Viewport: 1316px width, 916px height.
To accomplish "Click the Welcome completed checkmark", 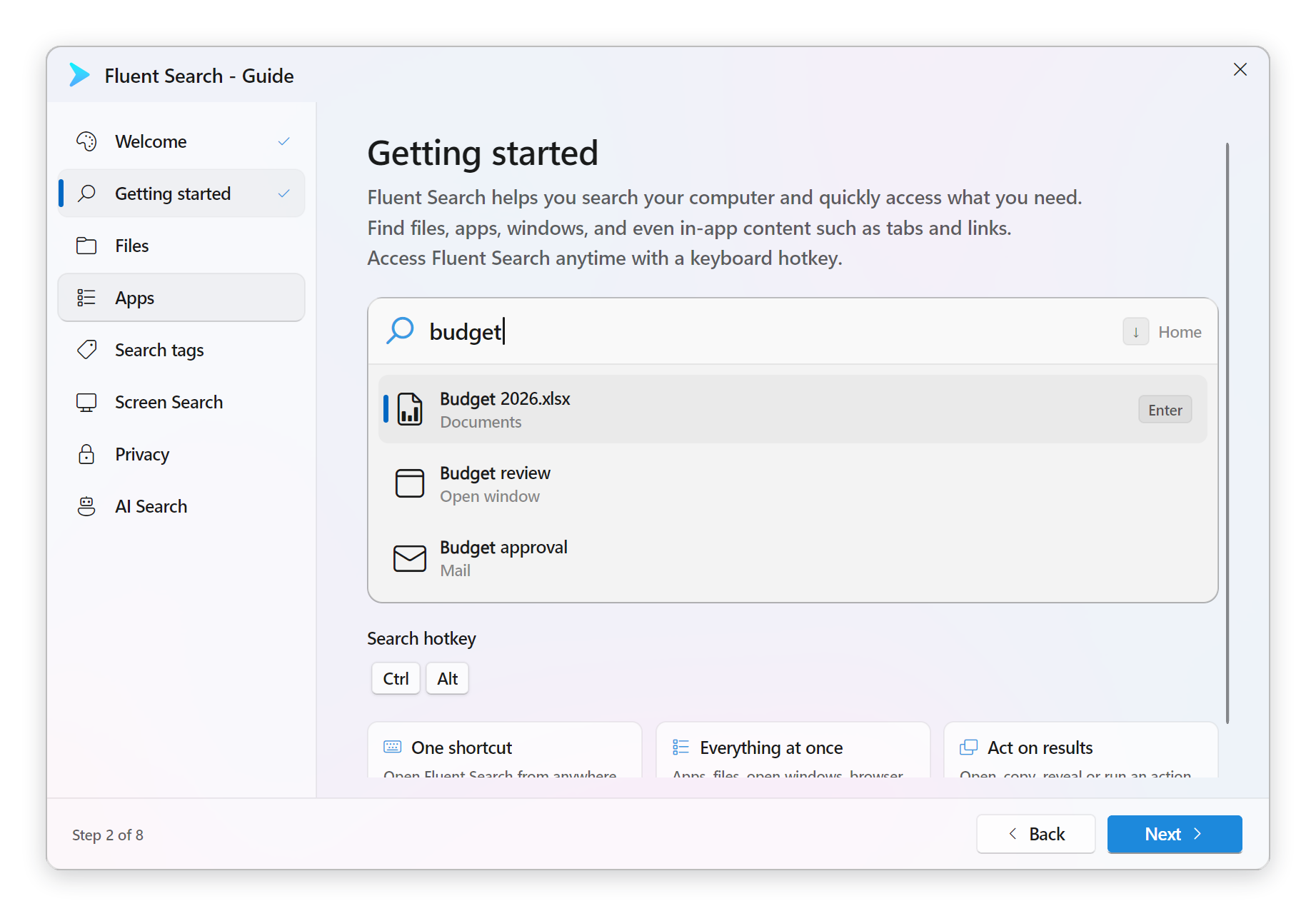I will [x=283, y=141].
